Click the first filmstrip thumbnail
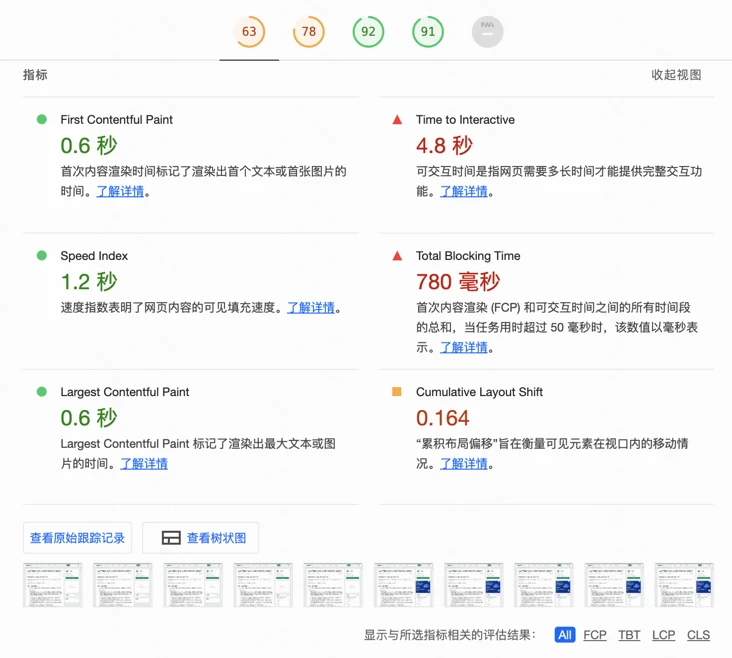Screen dimensions: 732x658 (x=53, y=585)
